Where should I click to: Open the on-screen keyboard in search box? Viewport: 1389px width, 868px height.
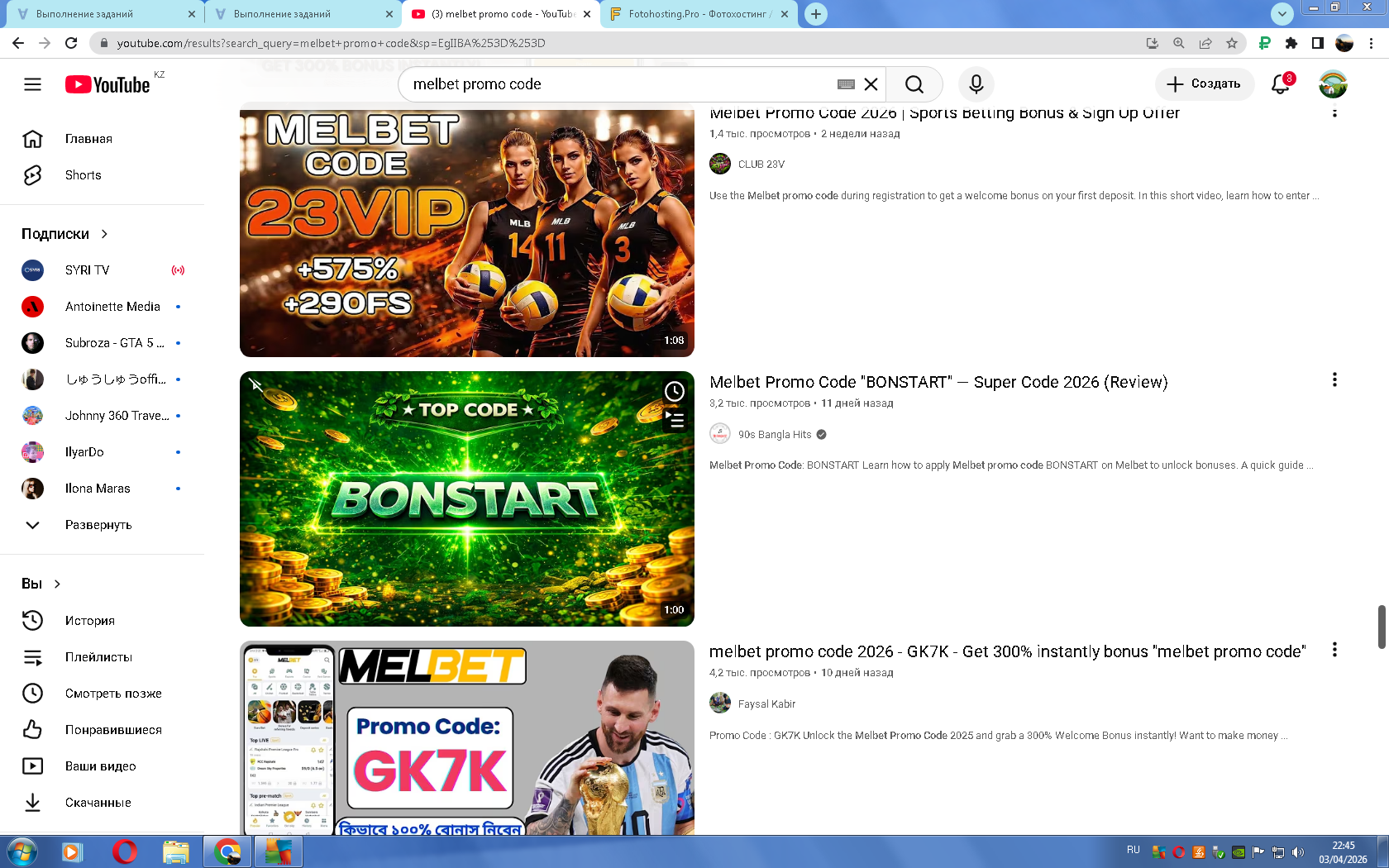(846, 84)
